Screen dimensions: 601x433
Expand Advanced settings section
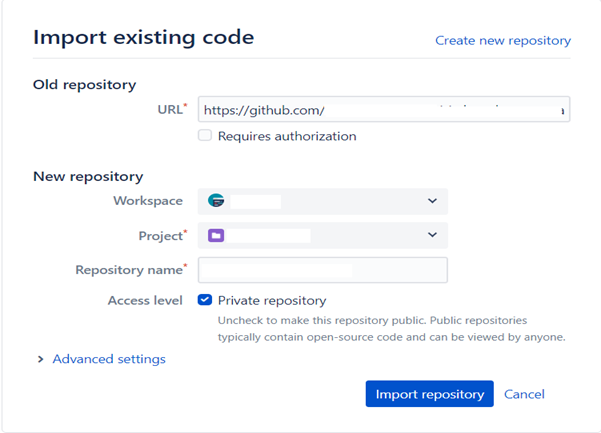coord(109,359)
